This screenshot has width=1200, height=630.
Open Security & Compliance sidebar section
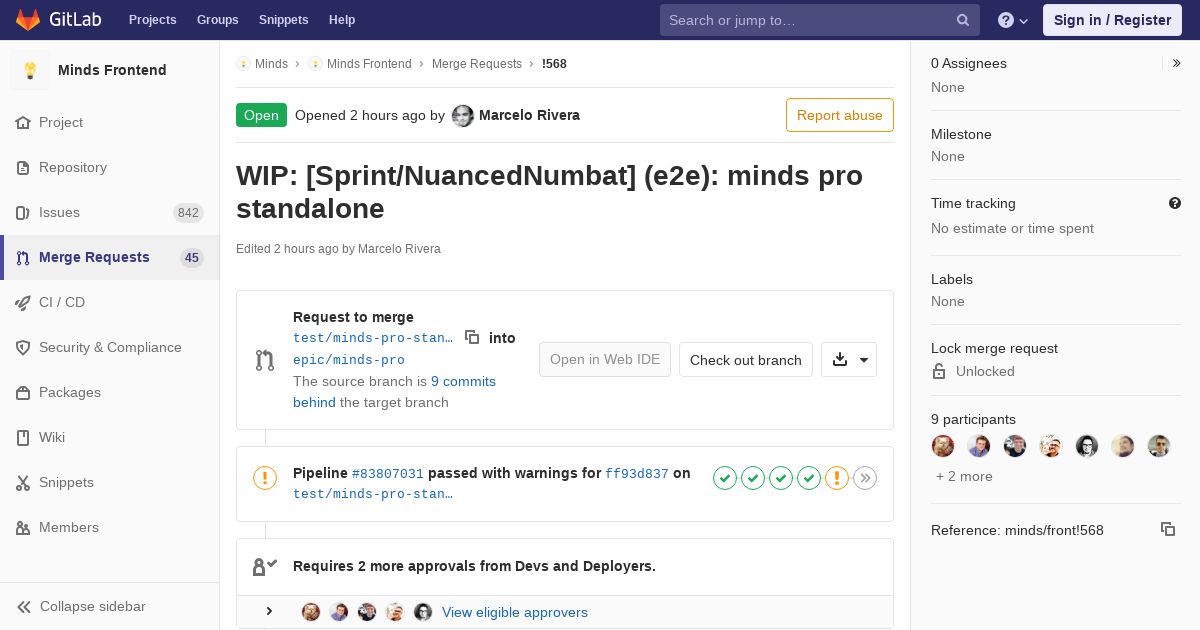coord(110,347)
